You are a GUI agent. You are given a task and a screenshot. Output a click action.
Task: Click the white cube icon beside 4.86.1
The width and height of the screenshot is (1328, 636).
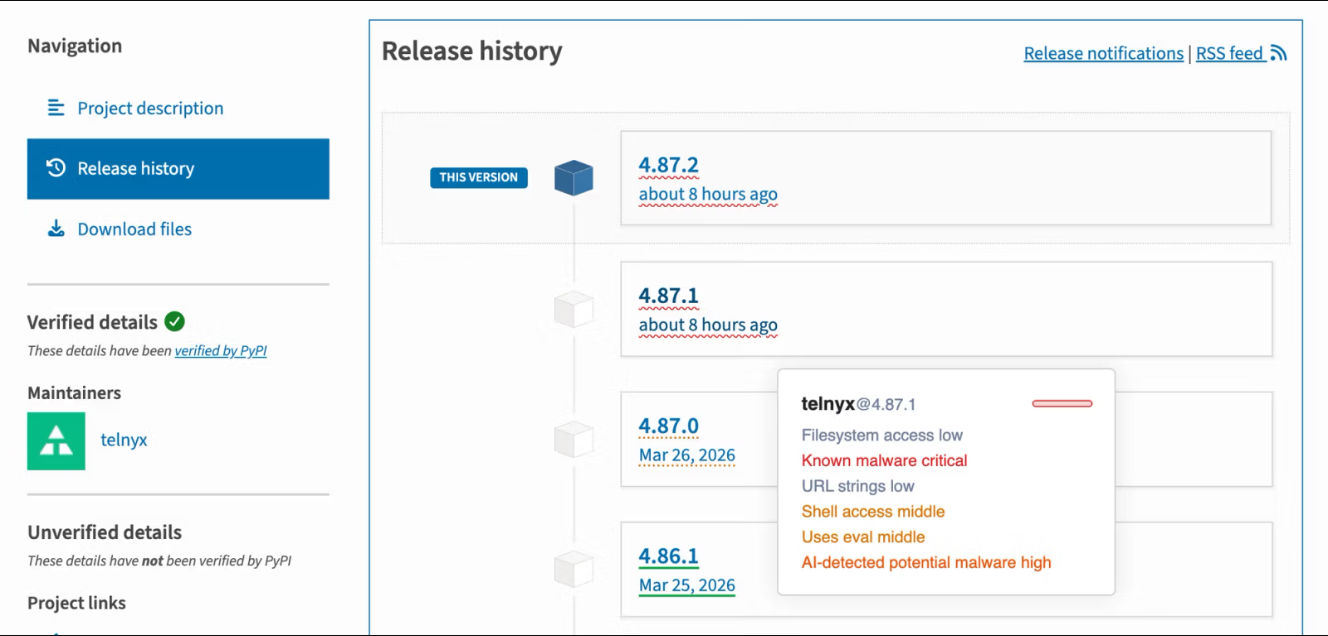574,569
